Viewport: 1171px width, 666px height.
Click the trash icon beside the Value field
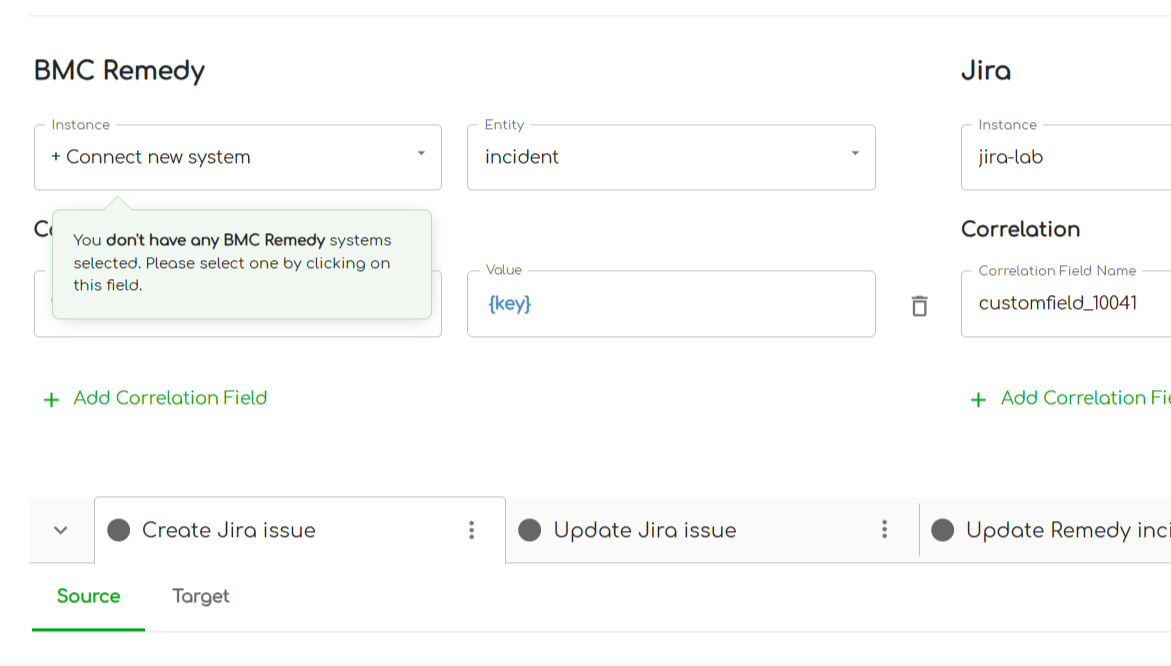point(919,306)
